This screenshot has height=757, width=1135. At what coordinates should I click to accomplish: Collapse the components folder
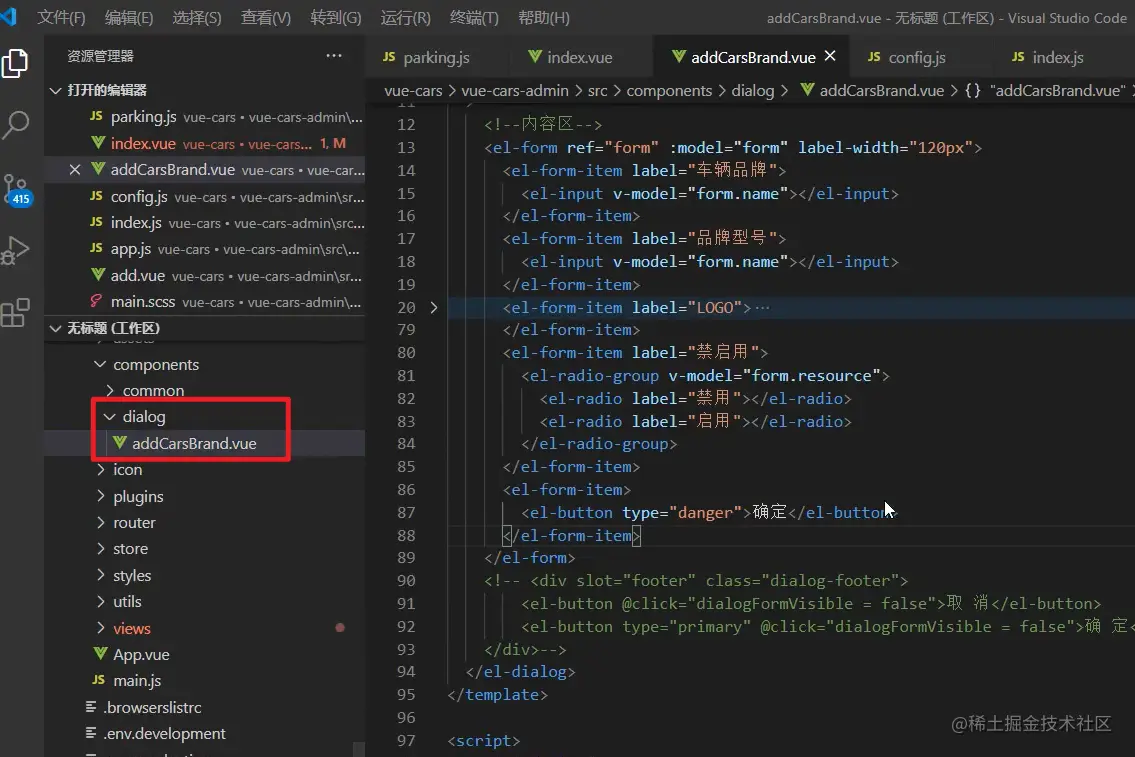coord(101,364)
